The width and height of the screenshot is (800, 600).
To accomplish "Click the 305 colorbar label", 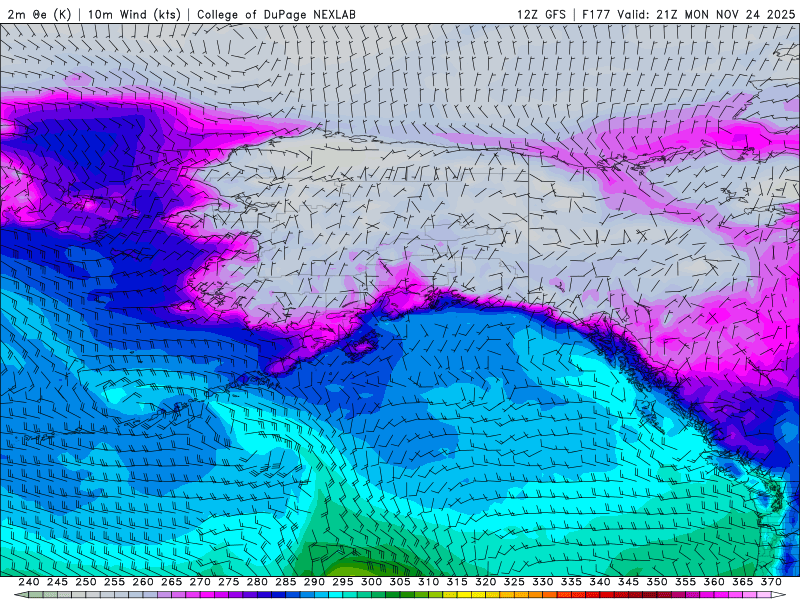I will coord(400,582).
